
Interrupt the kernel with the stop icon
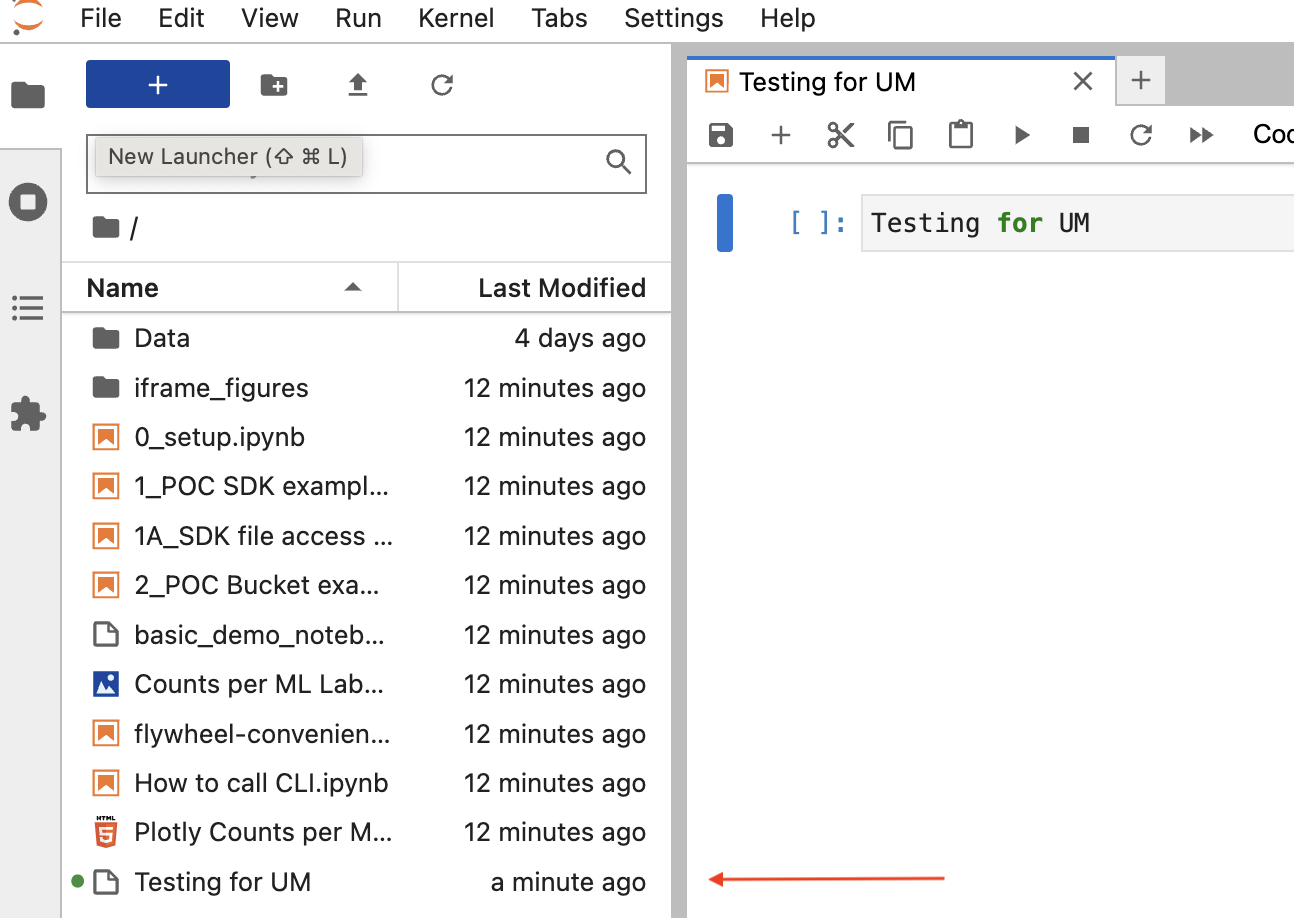[x=1081, y=135]
